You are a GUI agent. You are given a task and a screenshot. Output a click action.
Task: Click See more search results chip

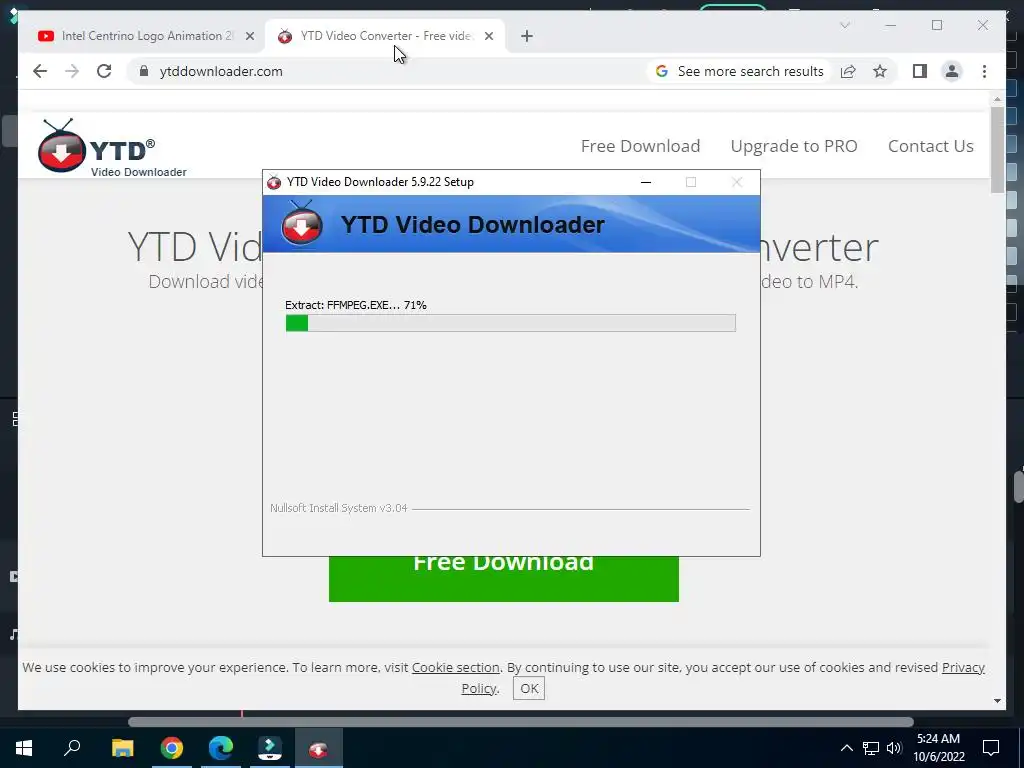740,71
